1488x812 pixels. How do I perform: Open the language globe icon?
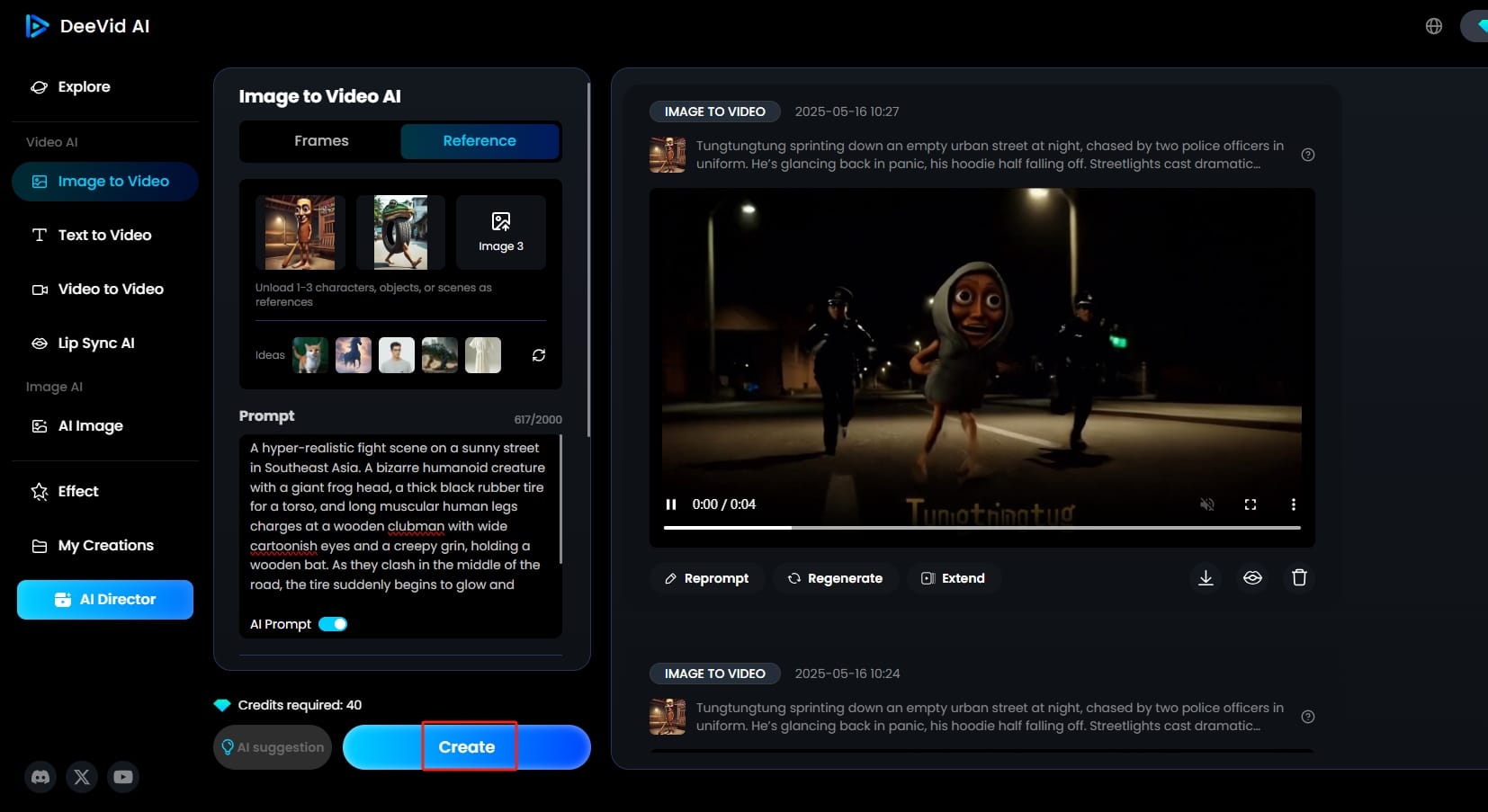coord(1434,26)
